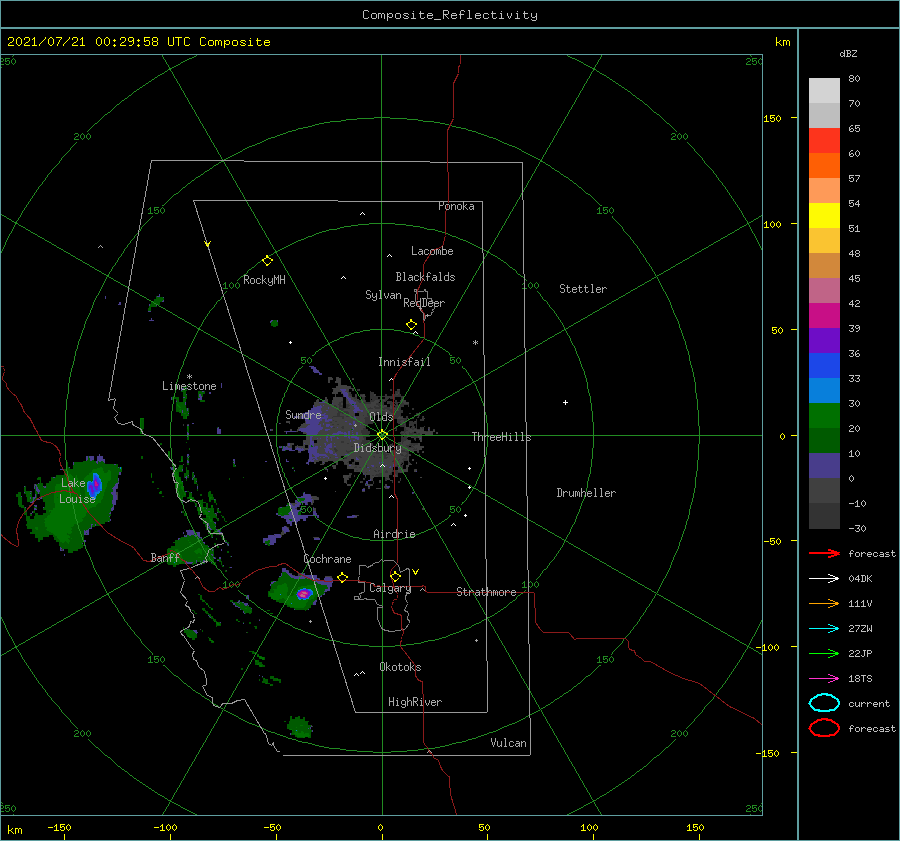Click the Didsbury city label
This screenshot has width=900, height=841.
(377, 448)
